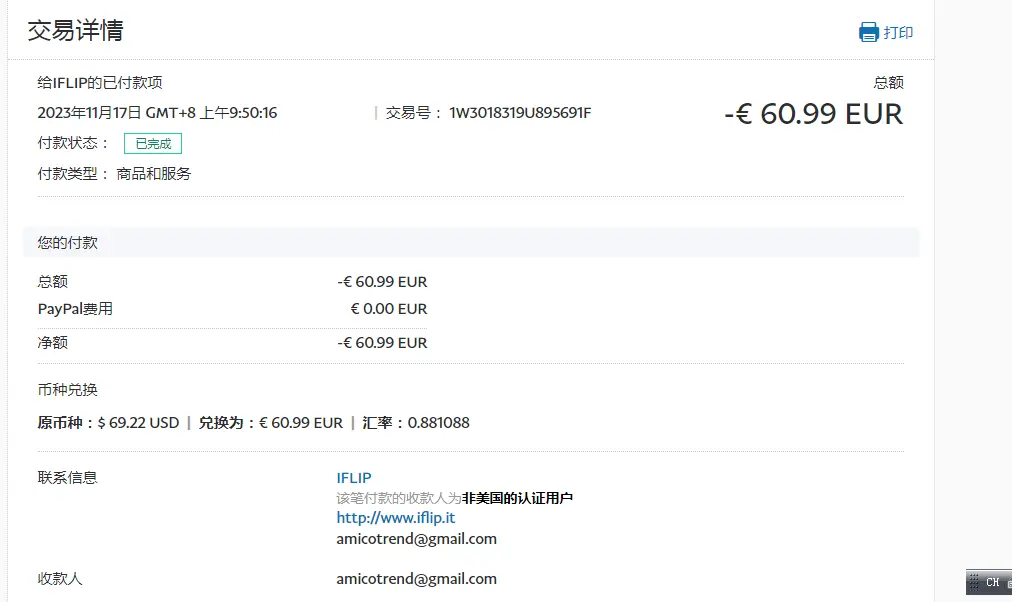The image size is (1012, 602).
Task: Open the 打印 print link
Action: (898, 32)
